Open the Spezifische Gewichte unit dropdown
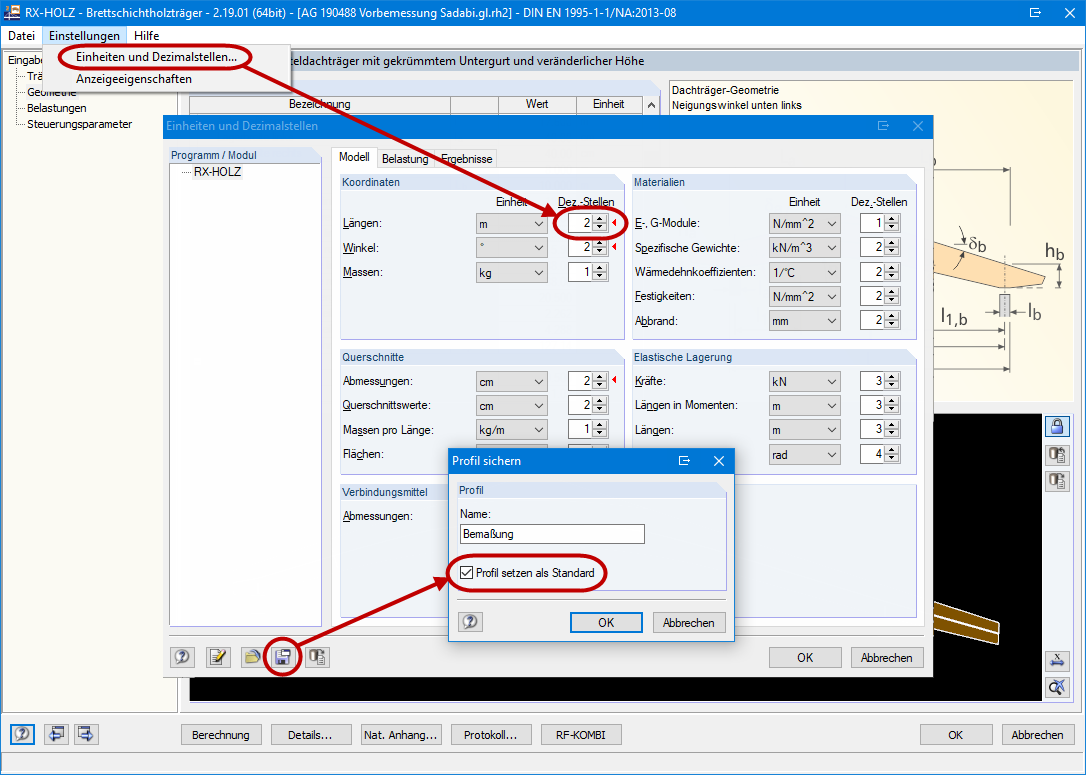This screenshot has width=1086, height=775. click(x=805, y=248)
